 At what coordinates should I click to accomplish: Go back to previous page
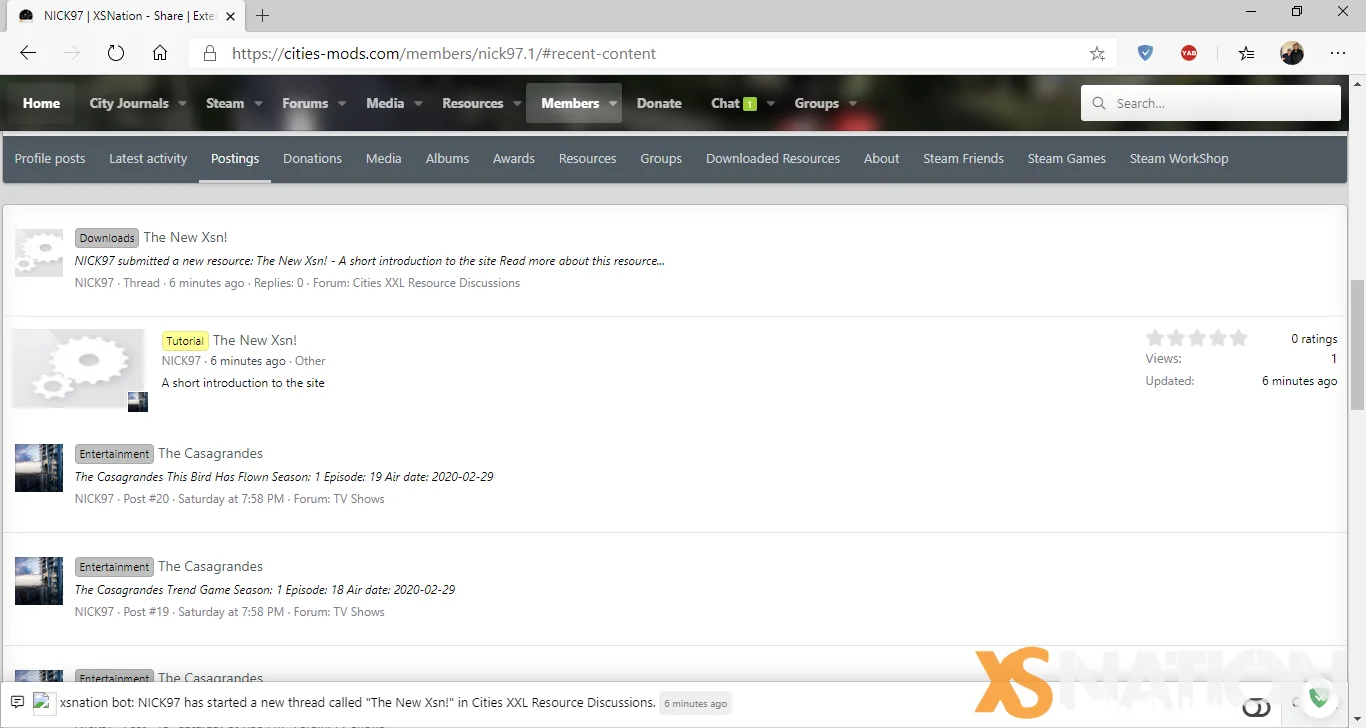(x=28, y=54)
